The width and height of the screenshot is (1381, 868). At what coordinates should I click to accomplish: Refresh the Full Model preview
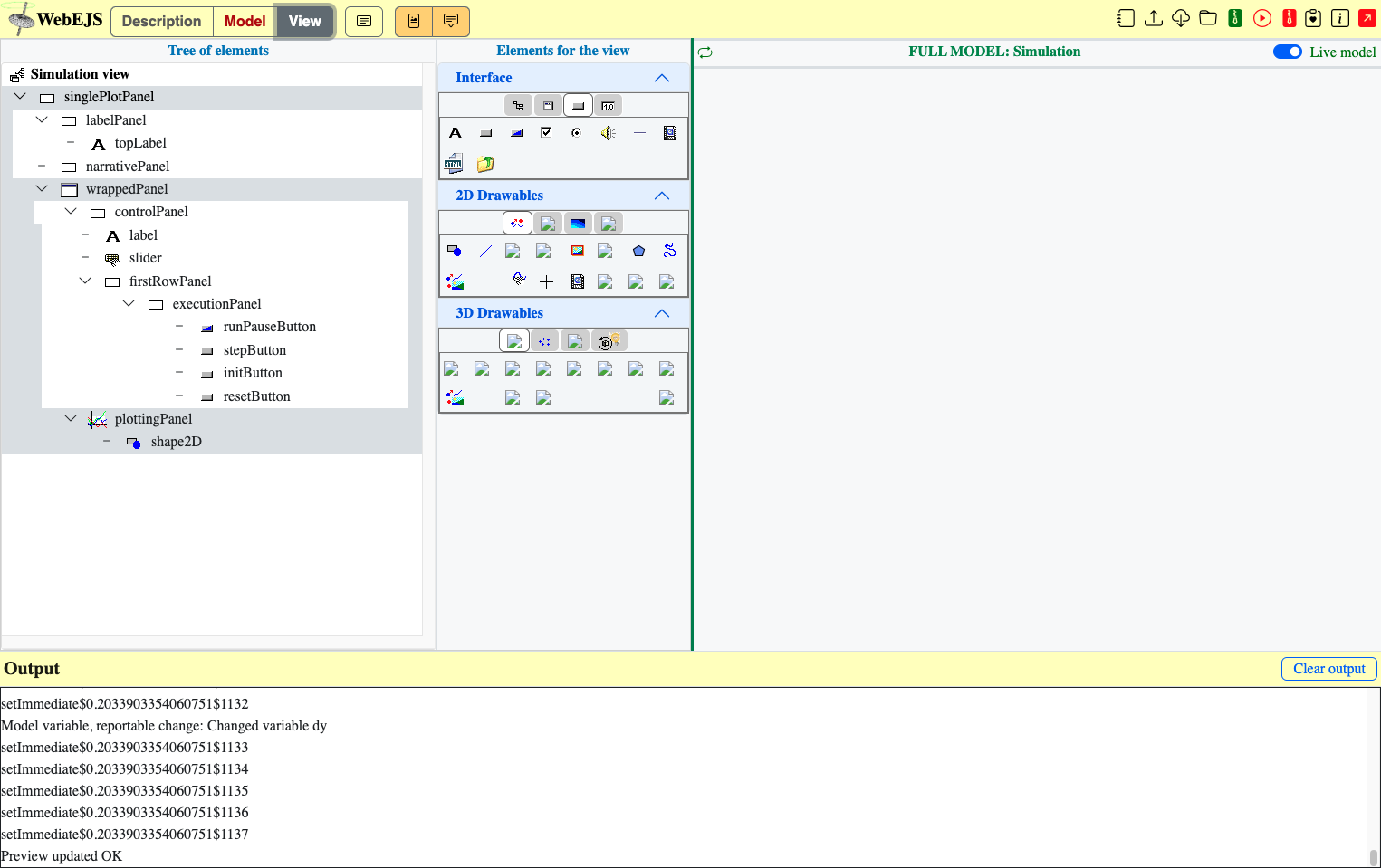point(705,52)
